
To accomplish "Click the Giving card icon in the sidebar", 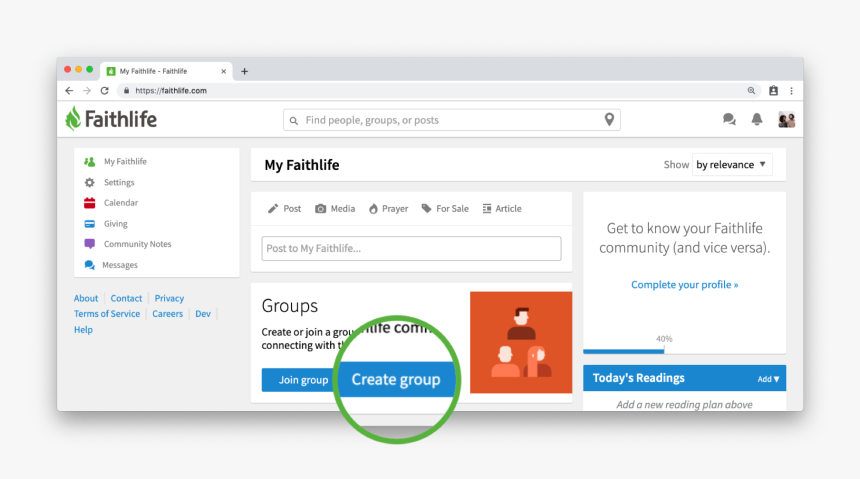I will 89,224.
